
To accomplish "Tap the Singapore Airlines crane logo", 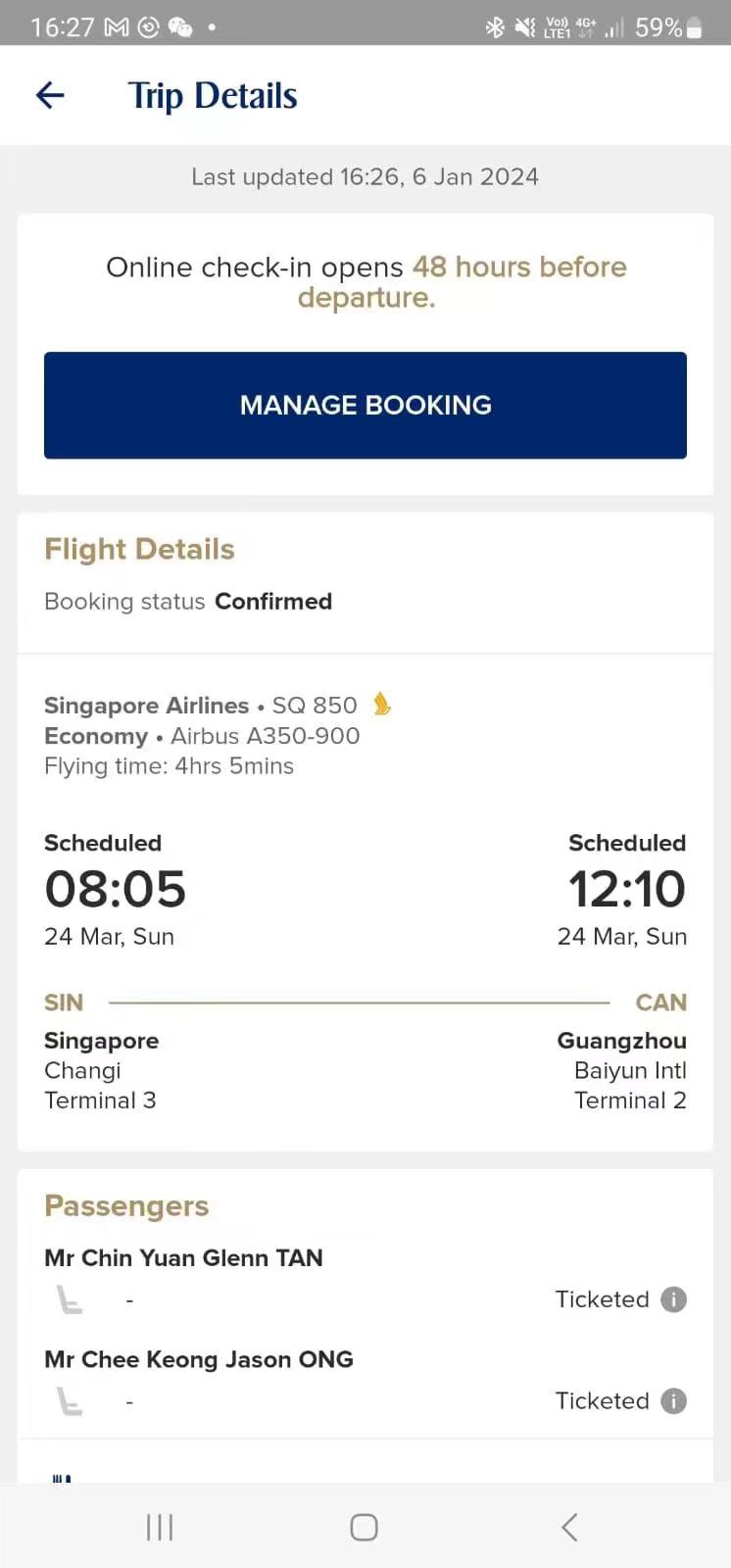I will tap(382, 704).
